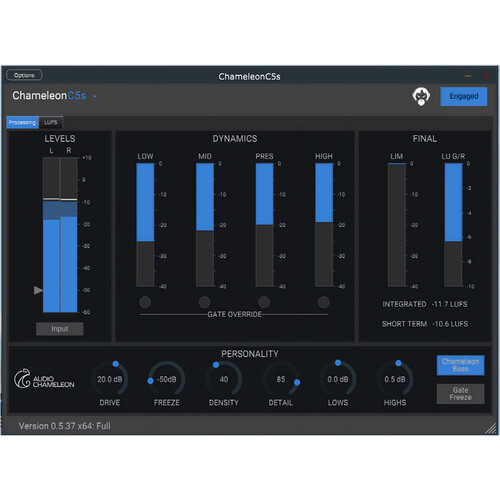Toggle the PRES band gate override
500x500 pixels.
click(264, 302)
